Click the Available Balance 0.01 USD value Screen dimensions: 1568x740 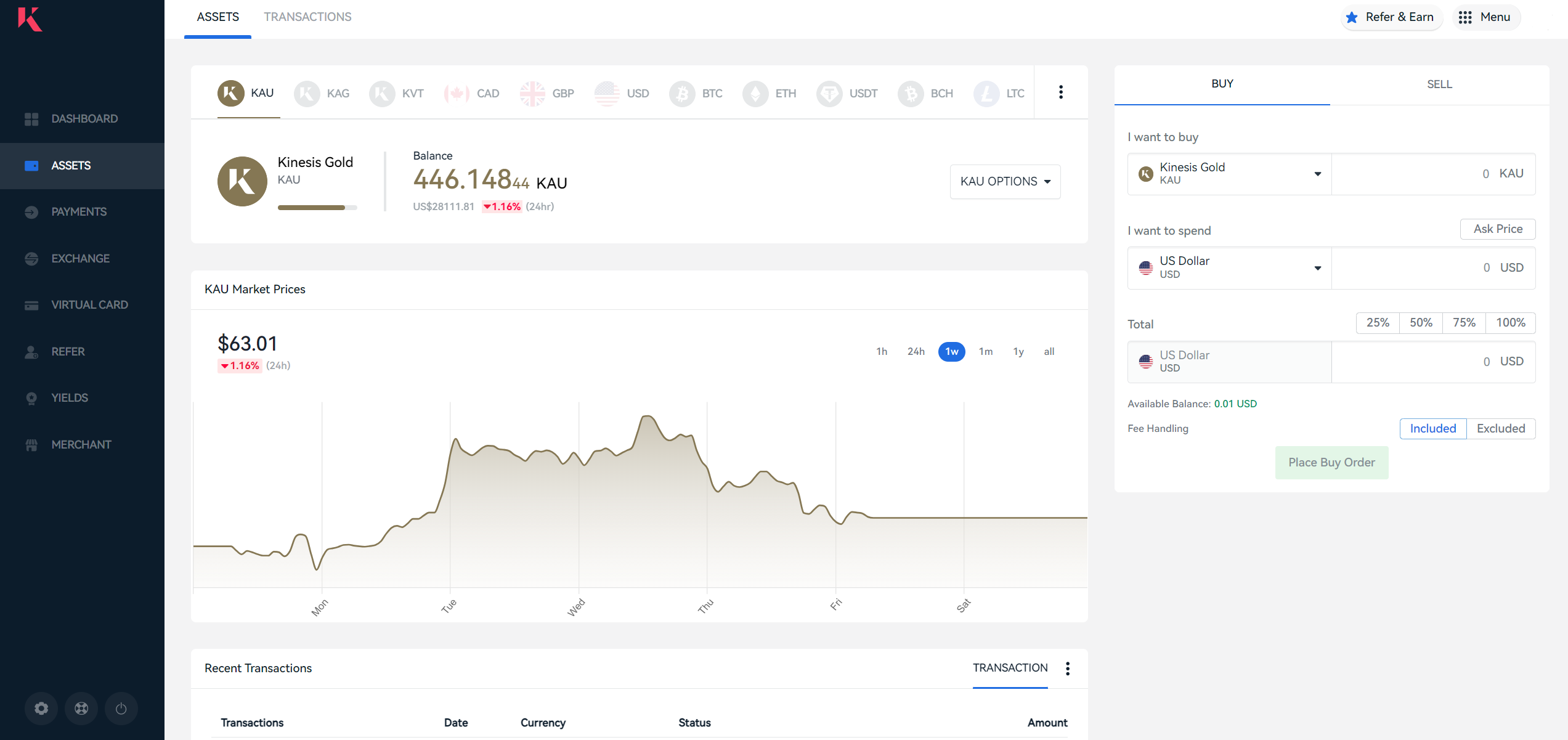[x=1235, y=404]
